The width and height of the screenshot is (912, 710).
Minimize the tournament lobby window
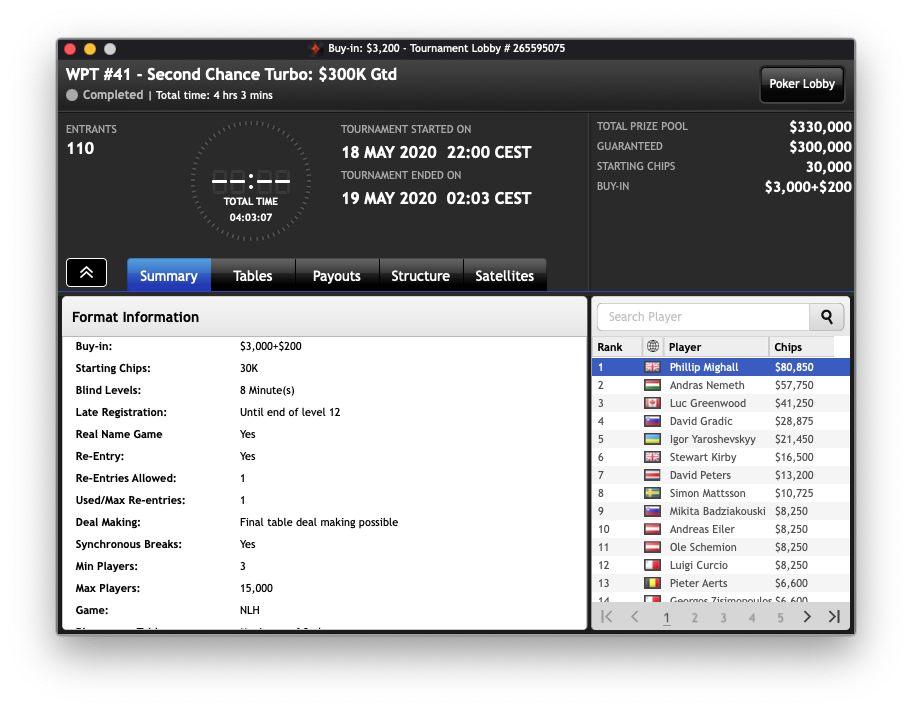click(90, 48)
